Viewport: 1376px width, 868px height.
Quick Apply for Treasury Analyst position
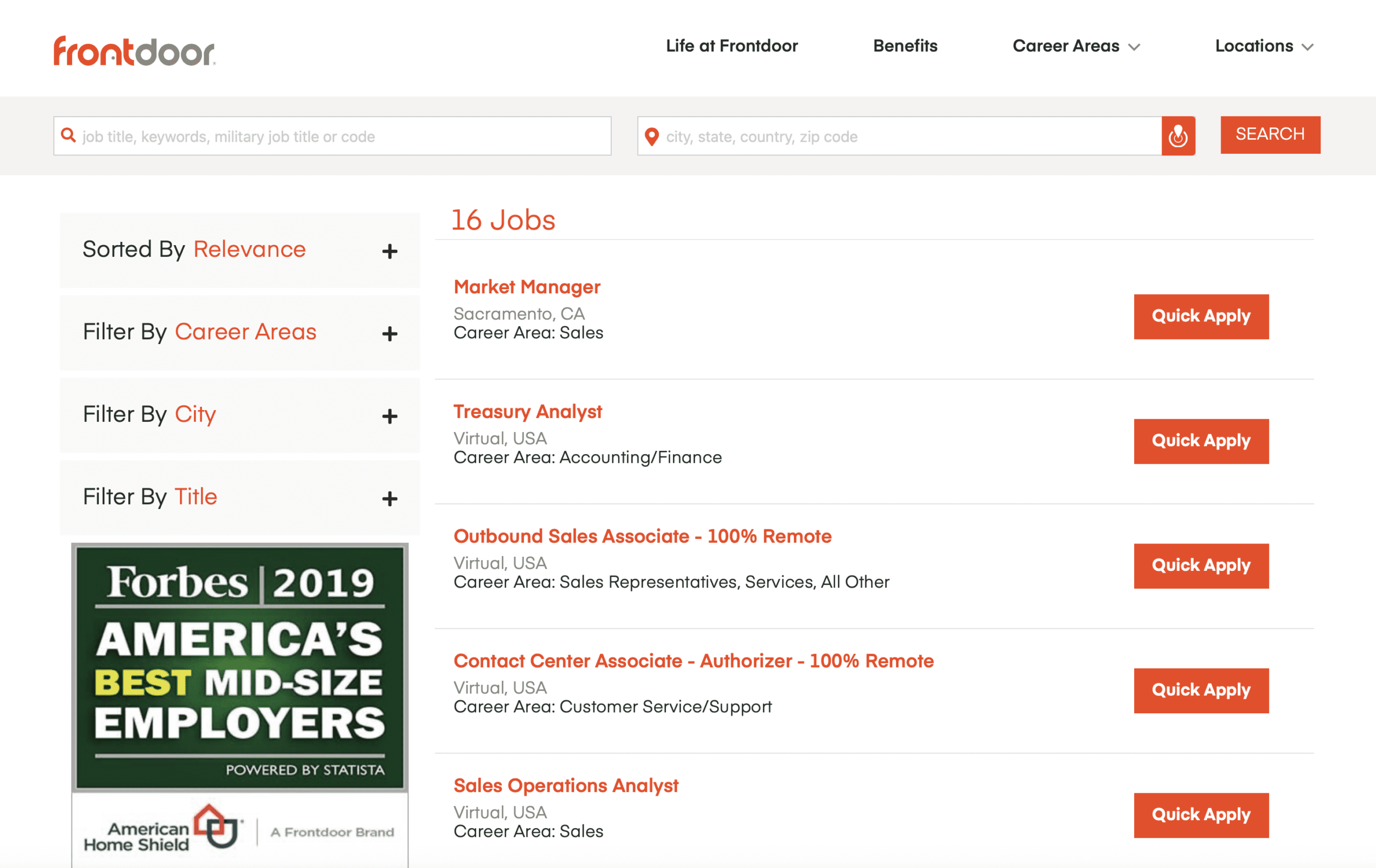pos(1201,441)
